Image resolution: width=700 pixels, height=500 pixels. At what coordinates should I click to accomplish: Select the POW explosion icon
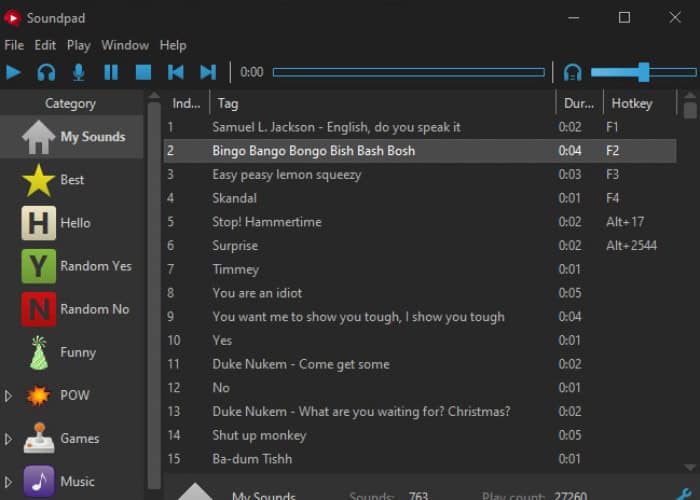point(38,396)
